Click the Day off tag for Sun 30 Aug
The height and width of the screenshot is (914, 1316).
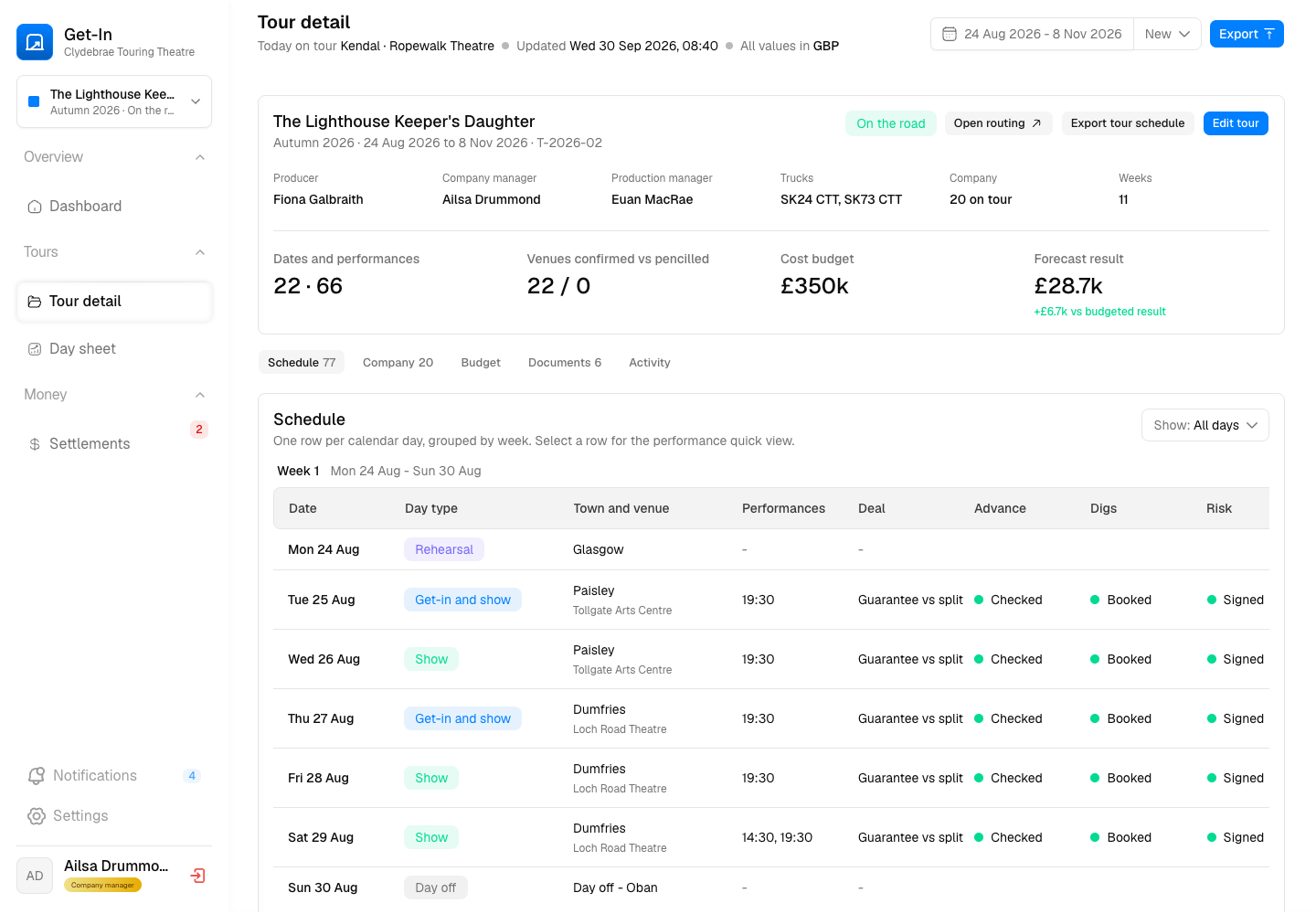click(x=435, y=887)
